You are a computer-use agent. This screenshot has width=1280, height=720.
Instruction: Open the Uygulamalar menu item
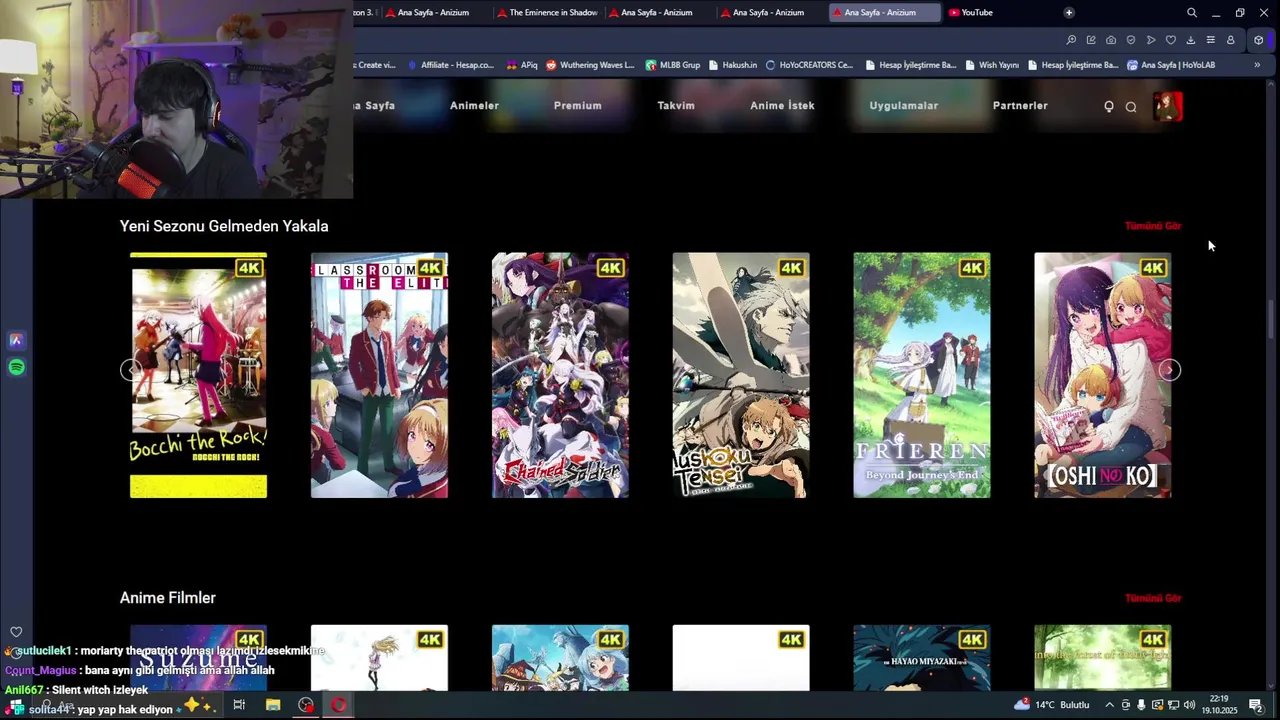click(904, 105)
